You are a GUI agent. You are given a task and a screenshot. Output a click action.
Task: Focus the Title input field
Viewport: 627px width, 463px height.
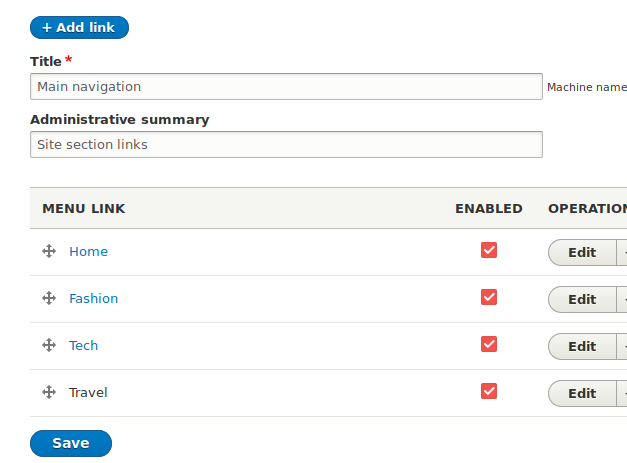[x=286, y=87]
